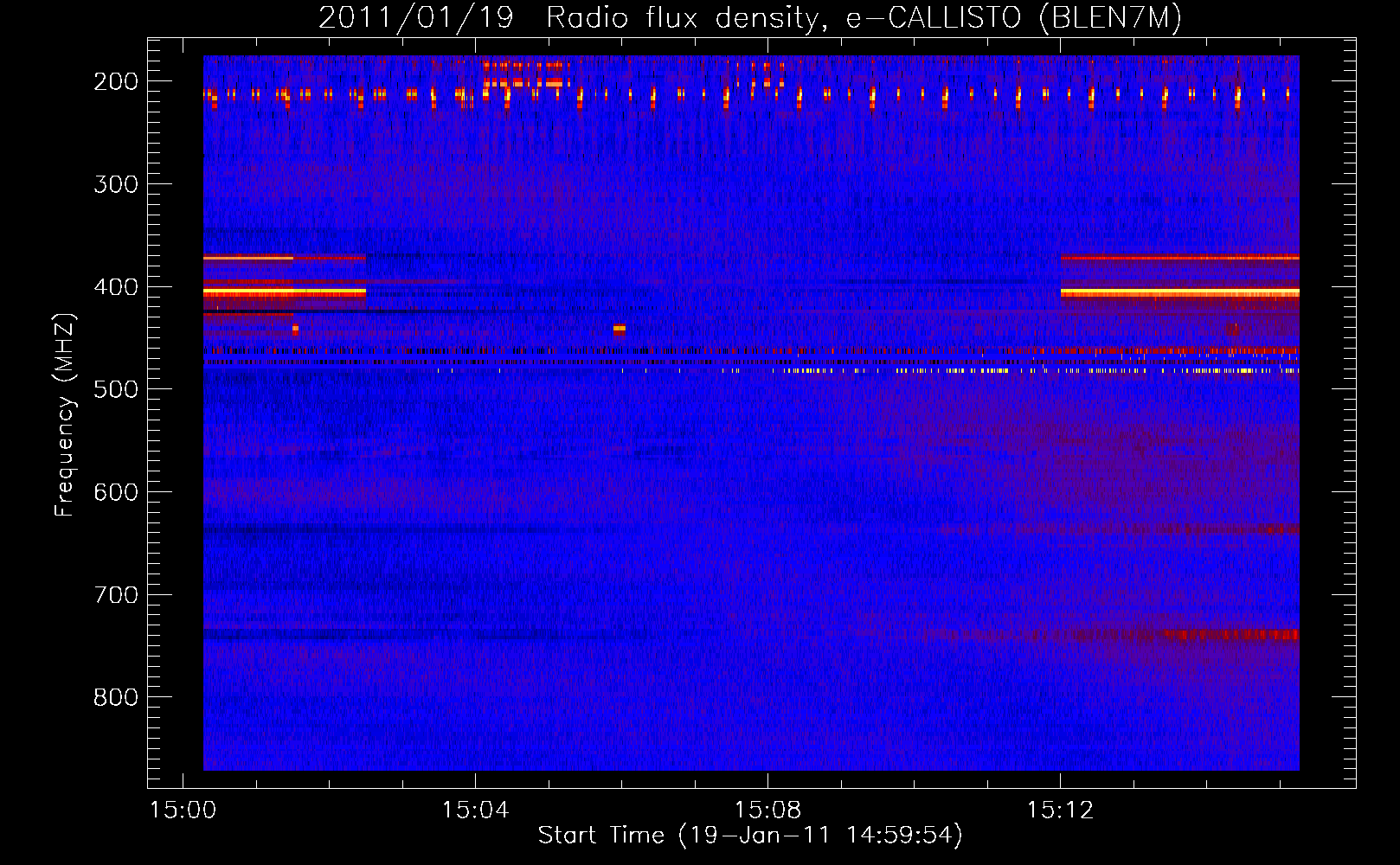Click the 15:08 time axis label
Viewport: 1400px width, 865px height.
click(x=767, y=811)
